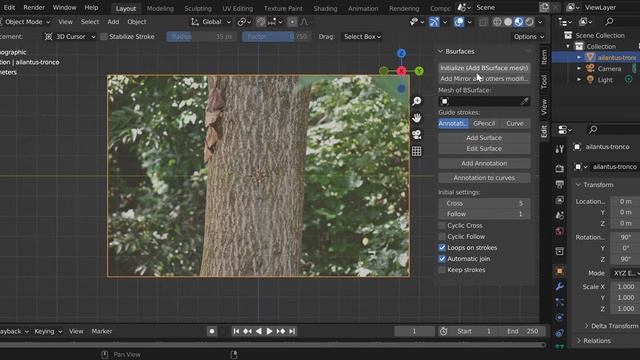Open the 3D Cursor placement dropdown
The width and height of the screenshot is (640, 360).
point(70,37)
